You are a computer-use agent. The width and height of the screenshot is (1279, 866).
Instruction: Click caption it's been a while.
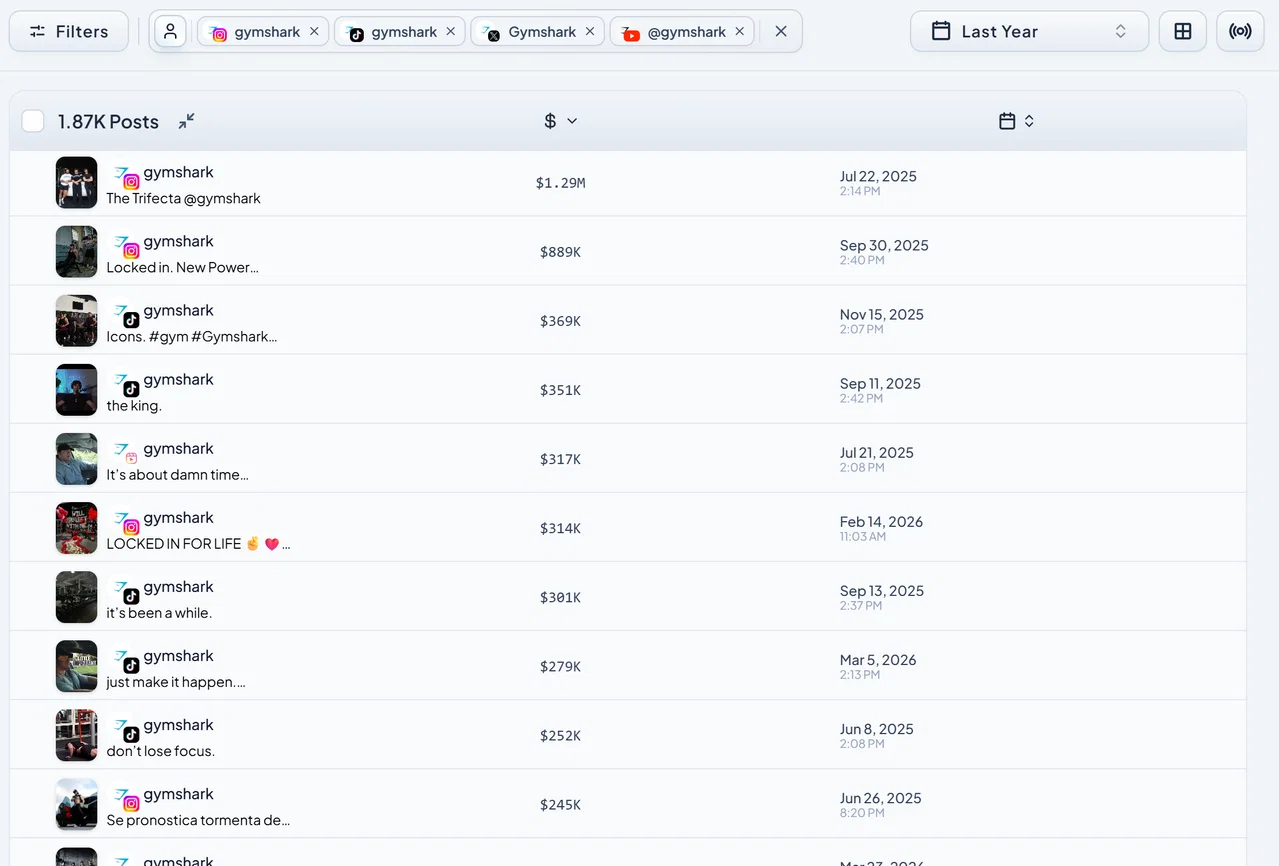(x=160, y=612)
